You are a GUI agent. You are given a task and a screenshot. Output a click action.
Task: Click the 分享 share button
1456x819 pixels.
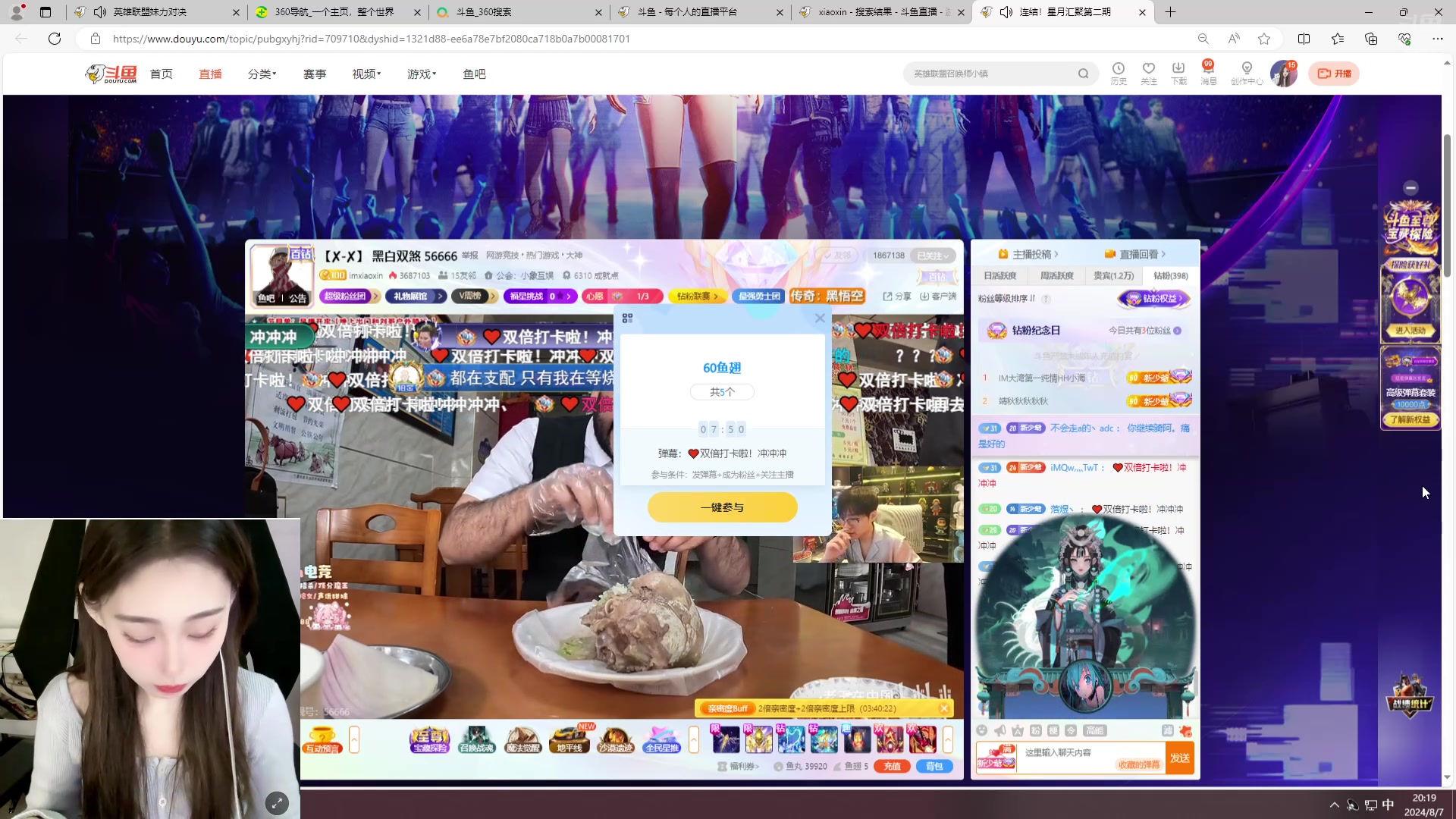[x=897, y=297]
